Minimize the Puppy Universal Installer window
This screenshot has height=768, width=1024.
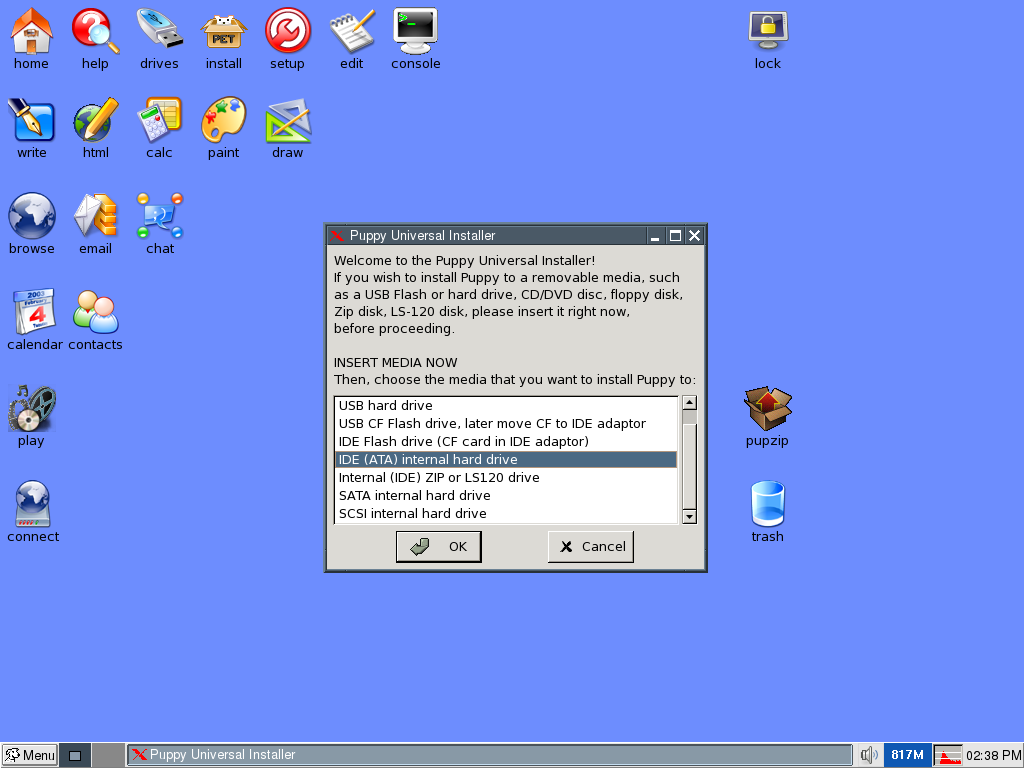pyautogui.click(x=655, y=236)
